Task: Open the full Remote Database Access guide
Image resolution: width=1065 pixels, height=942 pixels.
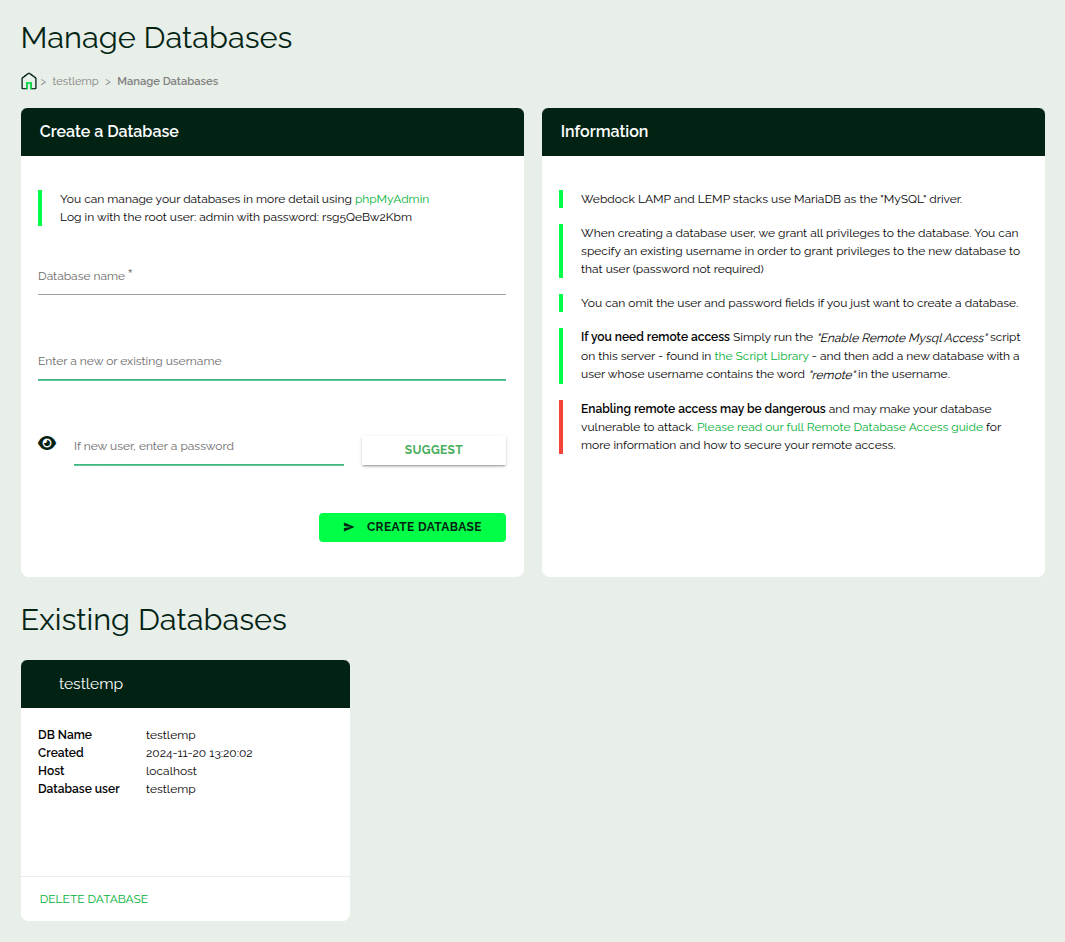Action: (840, 427)
